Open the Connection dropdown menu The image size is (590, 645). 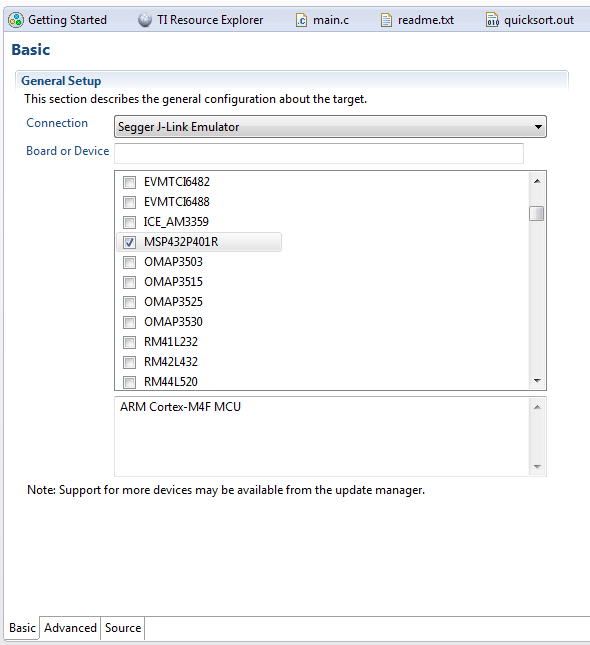click(330, 127)
